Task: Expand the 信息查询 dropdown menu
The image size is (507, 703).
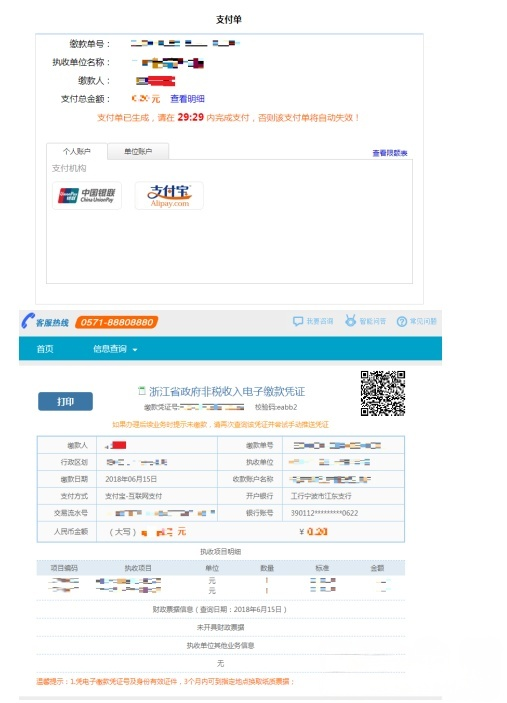Action: [115, 349]
